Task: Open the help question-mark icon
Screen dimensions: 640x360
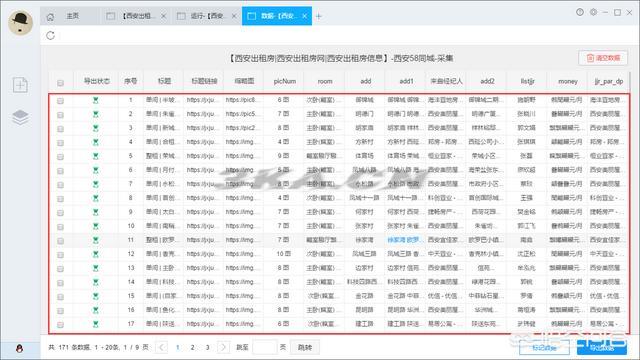Action: coord(580,12)
